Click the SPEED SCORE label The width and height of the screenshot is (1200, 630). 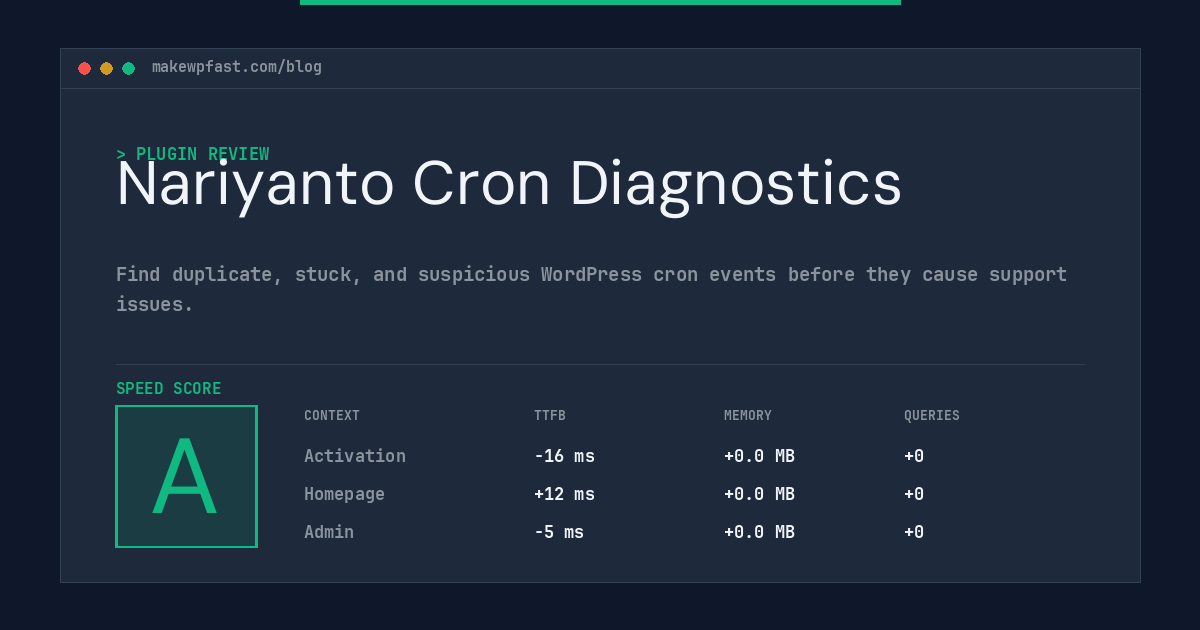[x=169, y=389]
